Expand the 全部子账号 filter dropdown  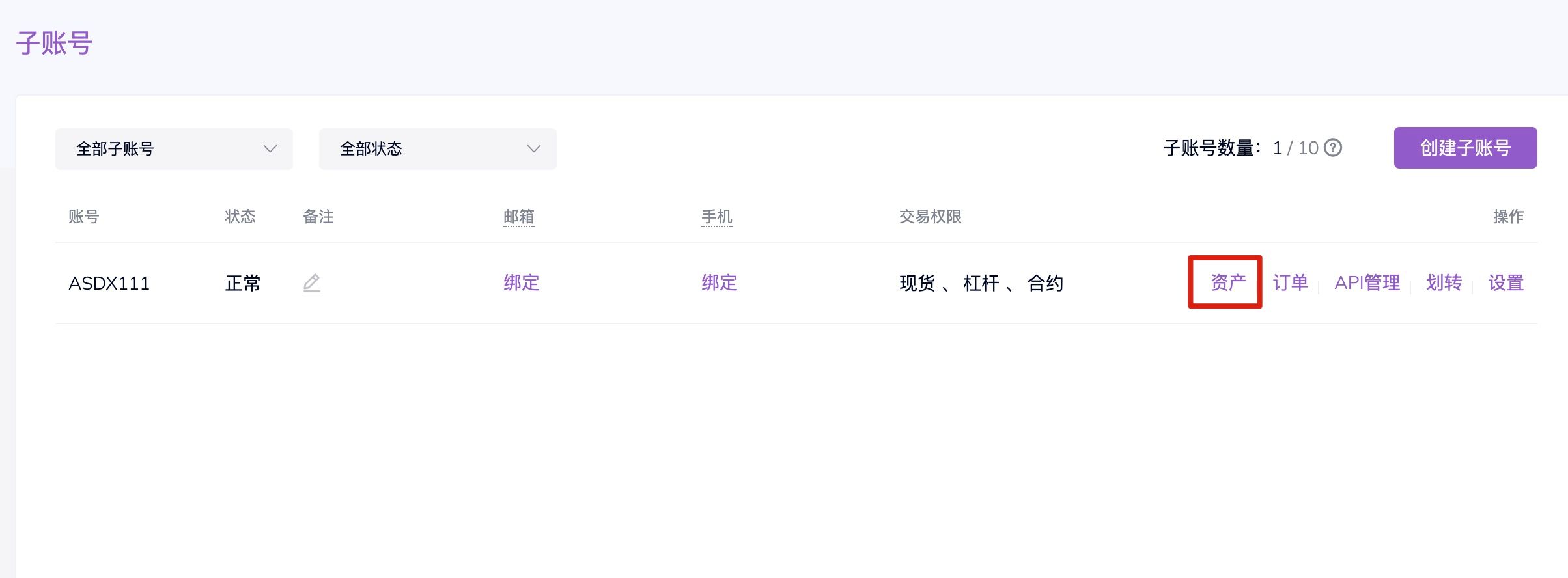pyautogui.click(x=174, y=149)
